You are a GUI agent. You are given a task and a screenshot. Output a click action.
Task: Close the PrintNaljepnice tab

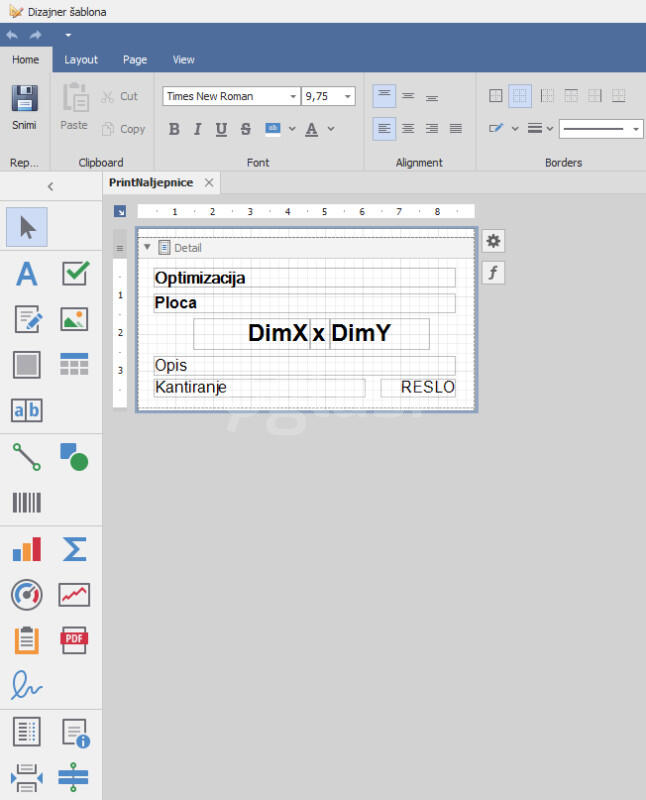click(x=209, y=183)
